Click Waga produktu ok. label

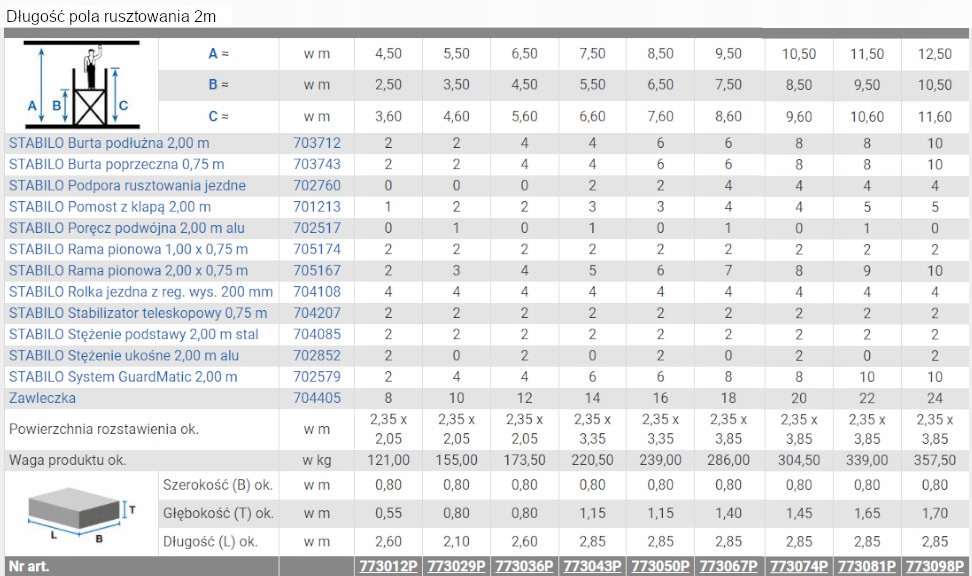(67, 460)
